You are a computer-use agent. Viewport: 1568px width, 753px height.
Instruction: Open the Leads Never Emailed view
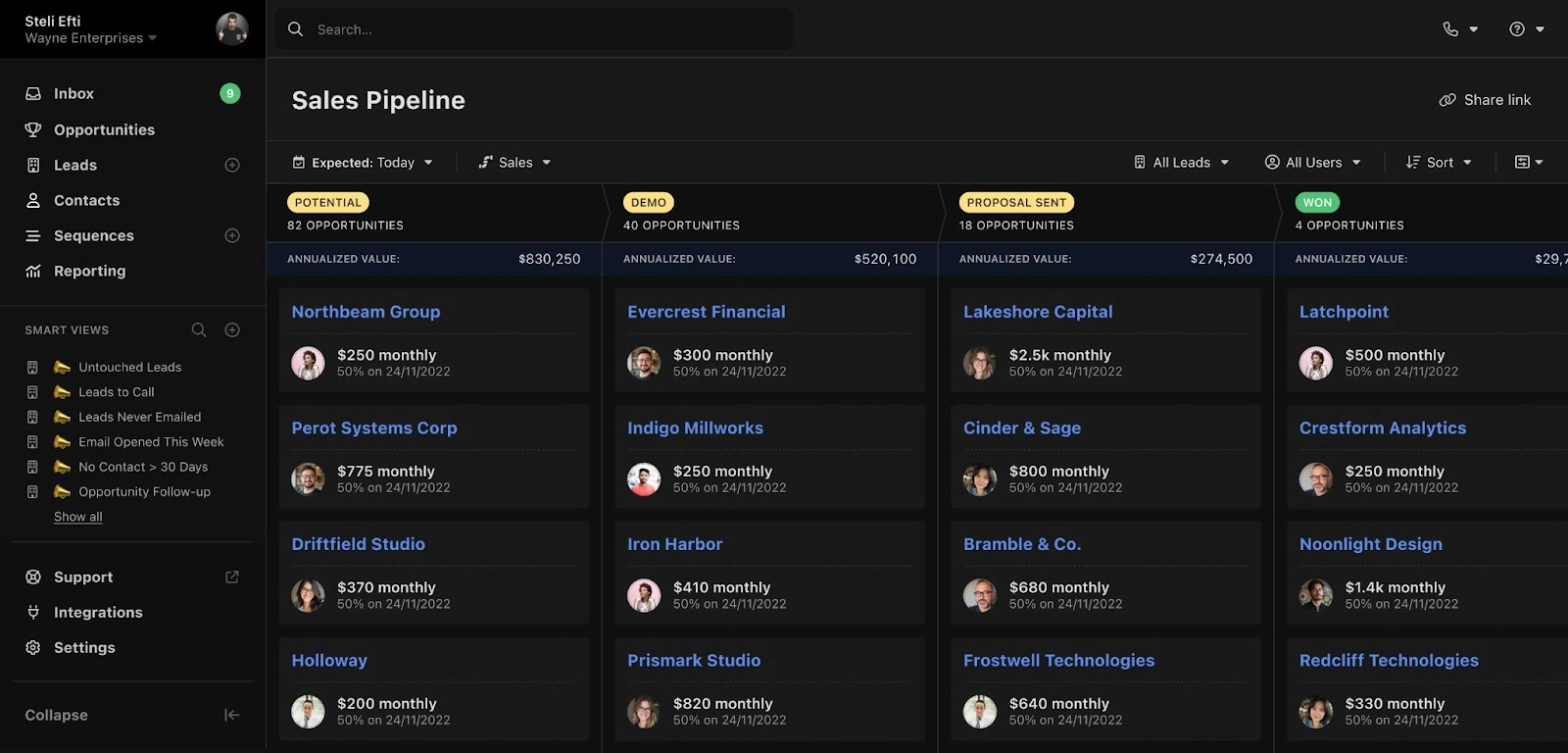click(x=139, y=417)
